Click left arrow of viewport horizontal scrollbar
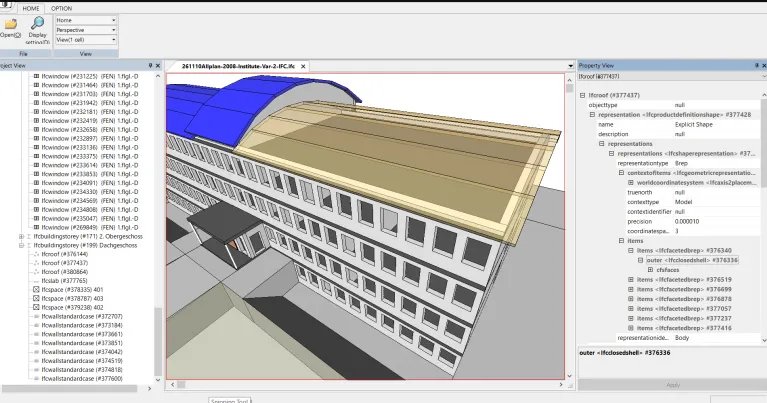767x403 pixels. coord(172,385)
